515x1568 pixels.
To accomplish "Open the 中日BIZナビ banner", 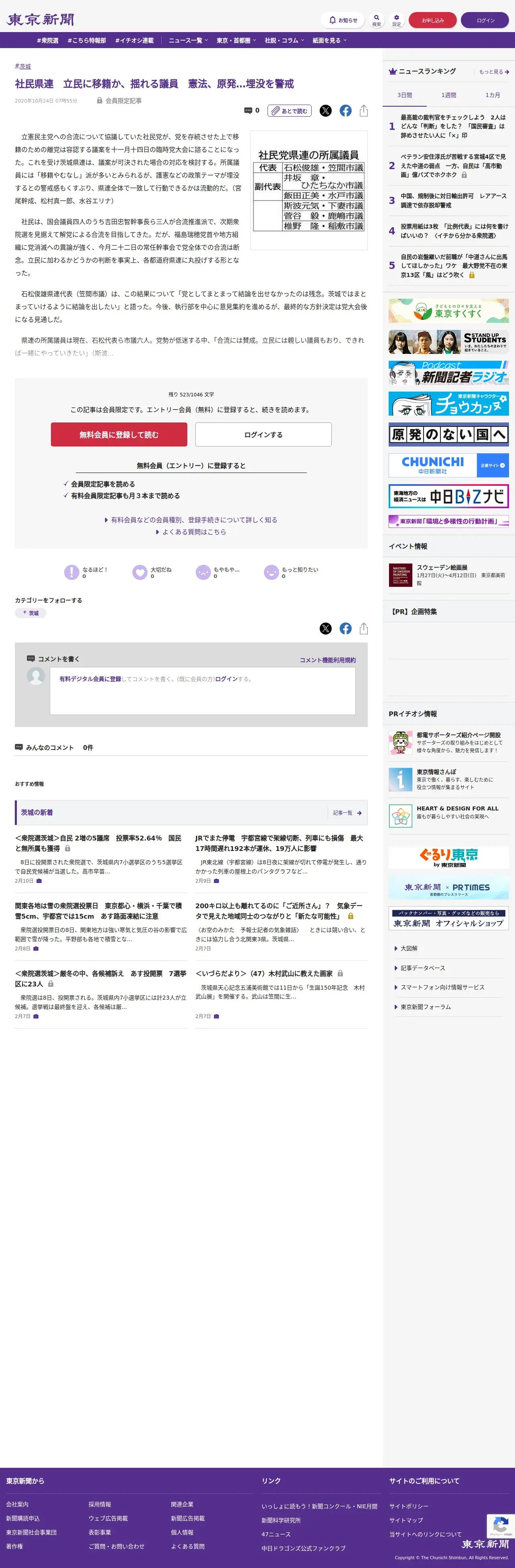I will click(x=448, y=497).
